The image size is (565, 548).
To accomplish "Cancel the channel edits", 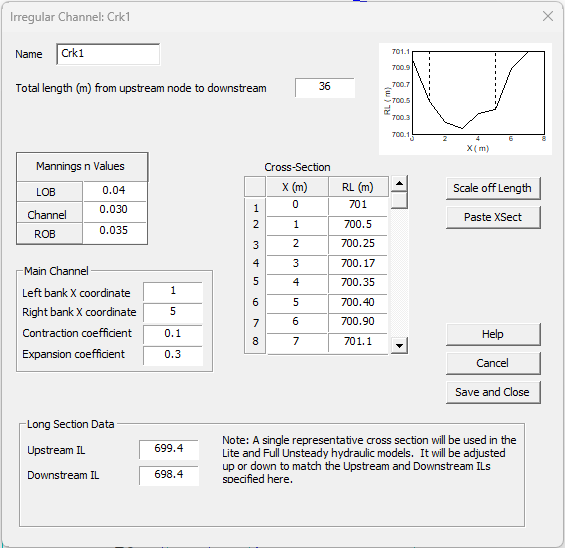I will [493, 363].
